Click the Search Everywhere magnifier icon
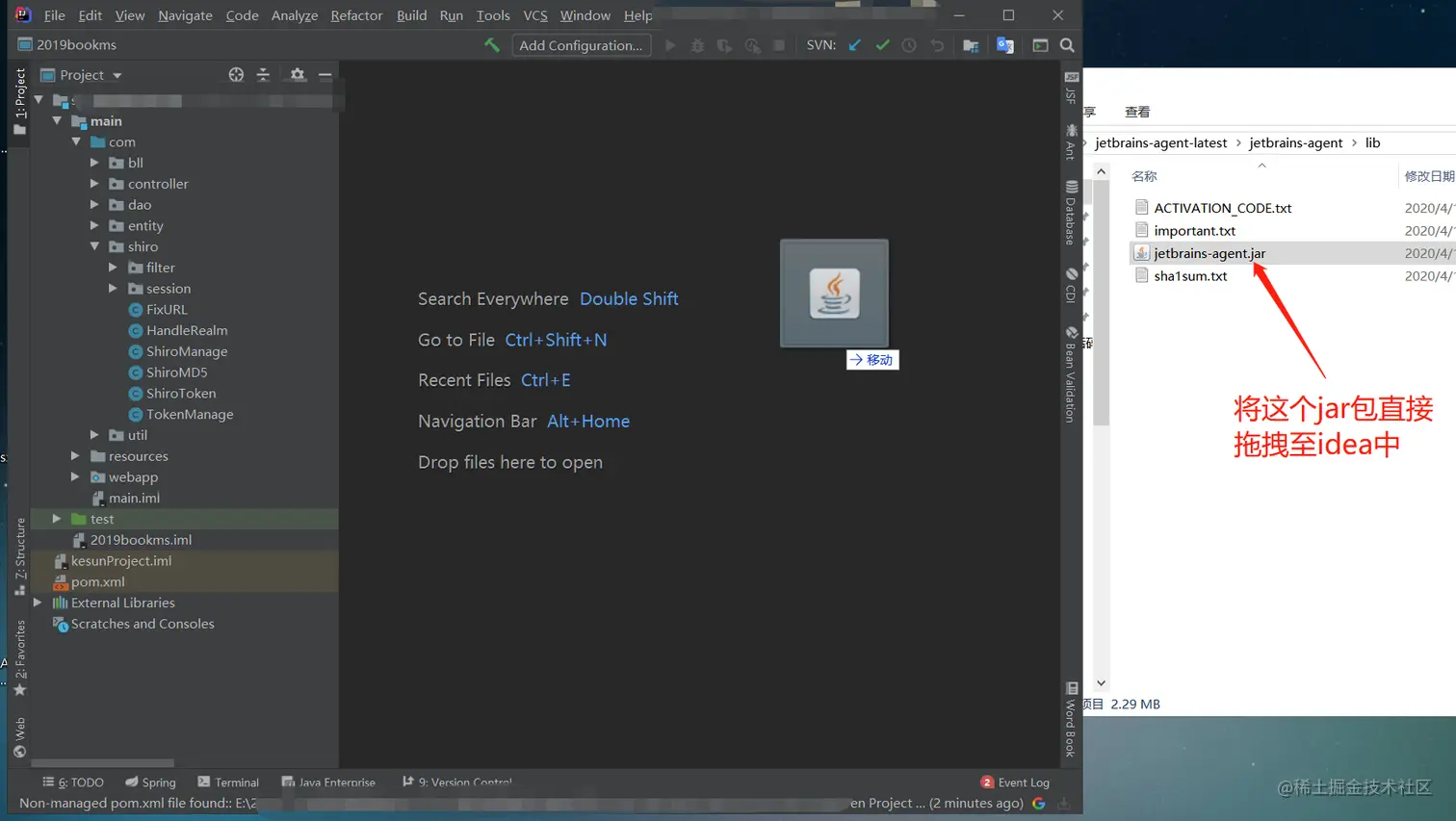The width and height of the screenshot is (1456, 821). (1067, 45)
